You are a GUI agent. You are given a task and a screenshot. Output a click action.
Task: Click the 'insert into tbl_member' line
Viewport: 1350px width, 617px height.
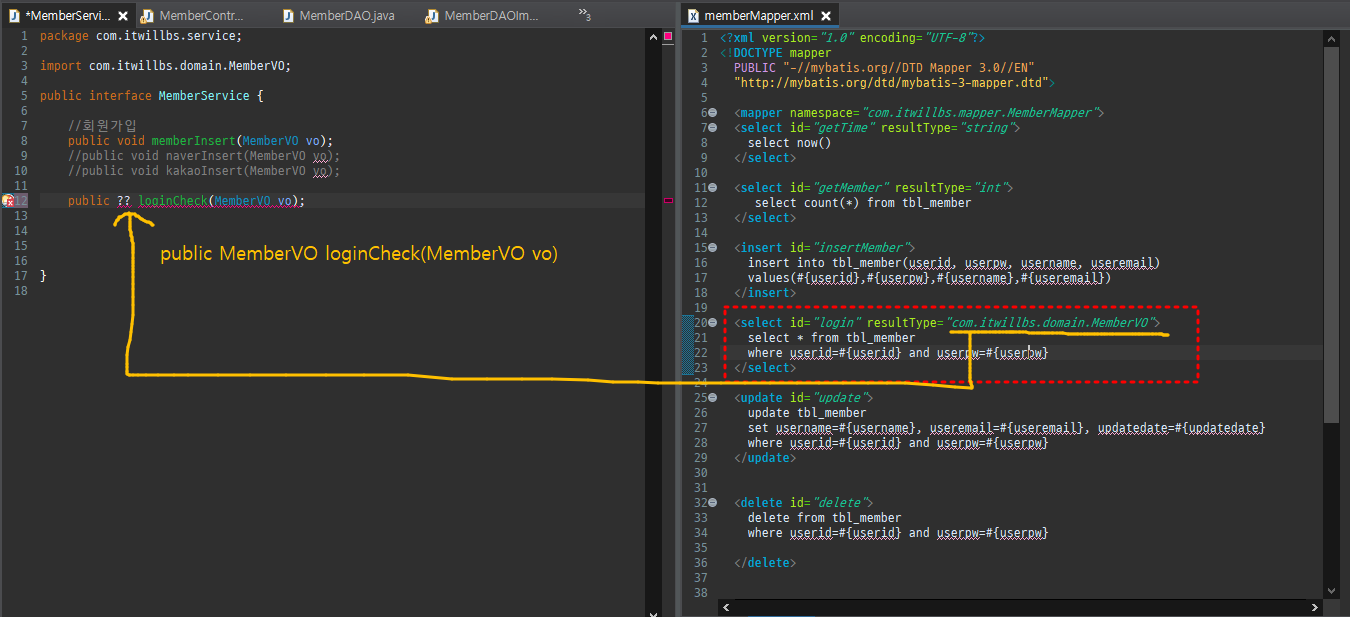(954, 263)
